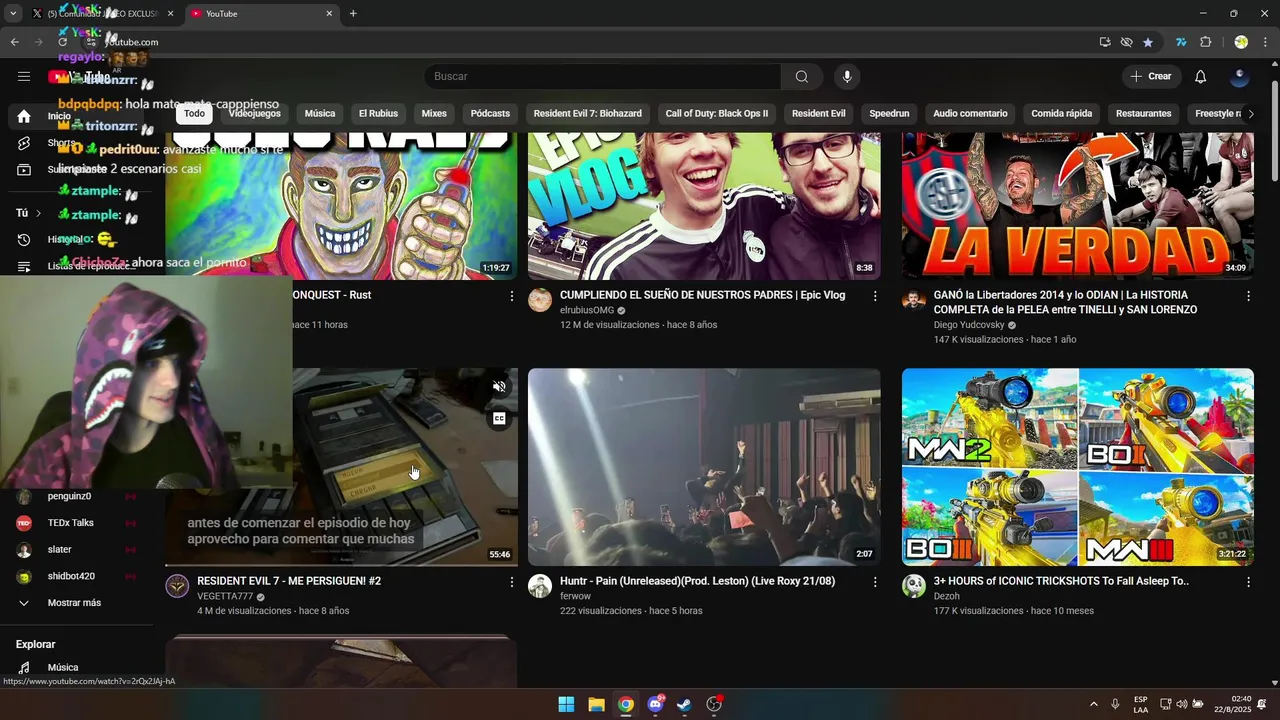Select the Pódcasts filter chip
Image resolution: width=1280 pixels, height=720 pixels.
tap(490, 114)
